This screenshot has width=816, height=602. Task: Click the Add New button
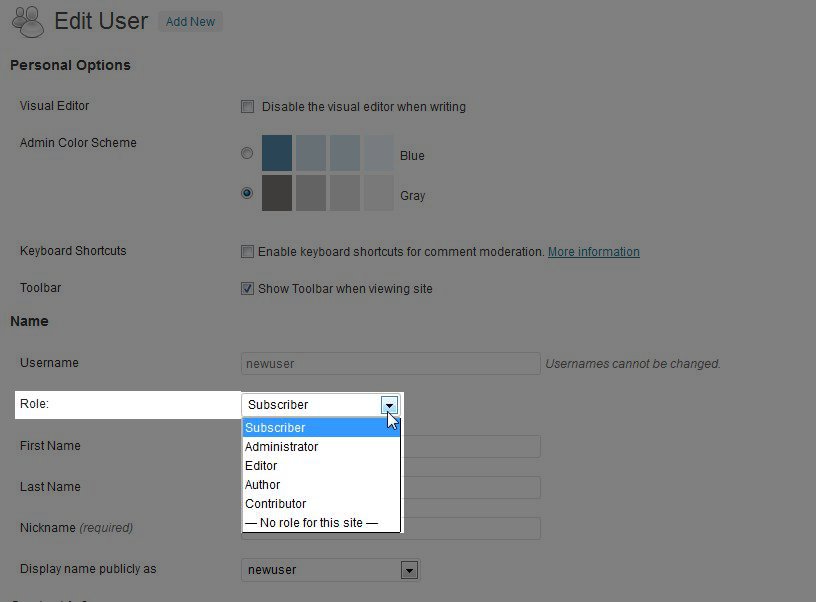point(190,21)
